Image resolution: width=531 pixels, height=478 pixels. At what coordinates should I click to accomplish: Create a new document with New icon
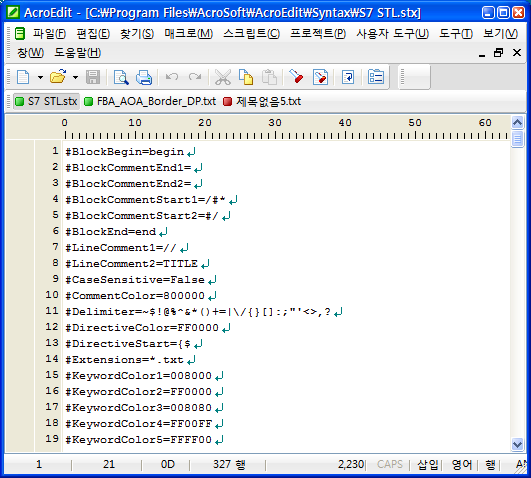(x=23, y=77)
